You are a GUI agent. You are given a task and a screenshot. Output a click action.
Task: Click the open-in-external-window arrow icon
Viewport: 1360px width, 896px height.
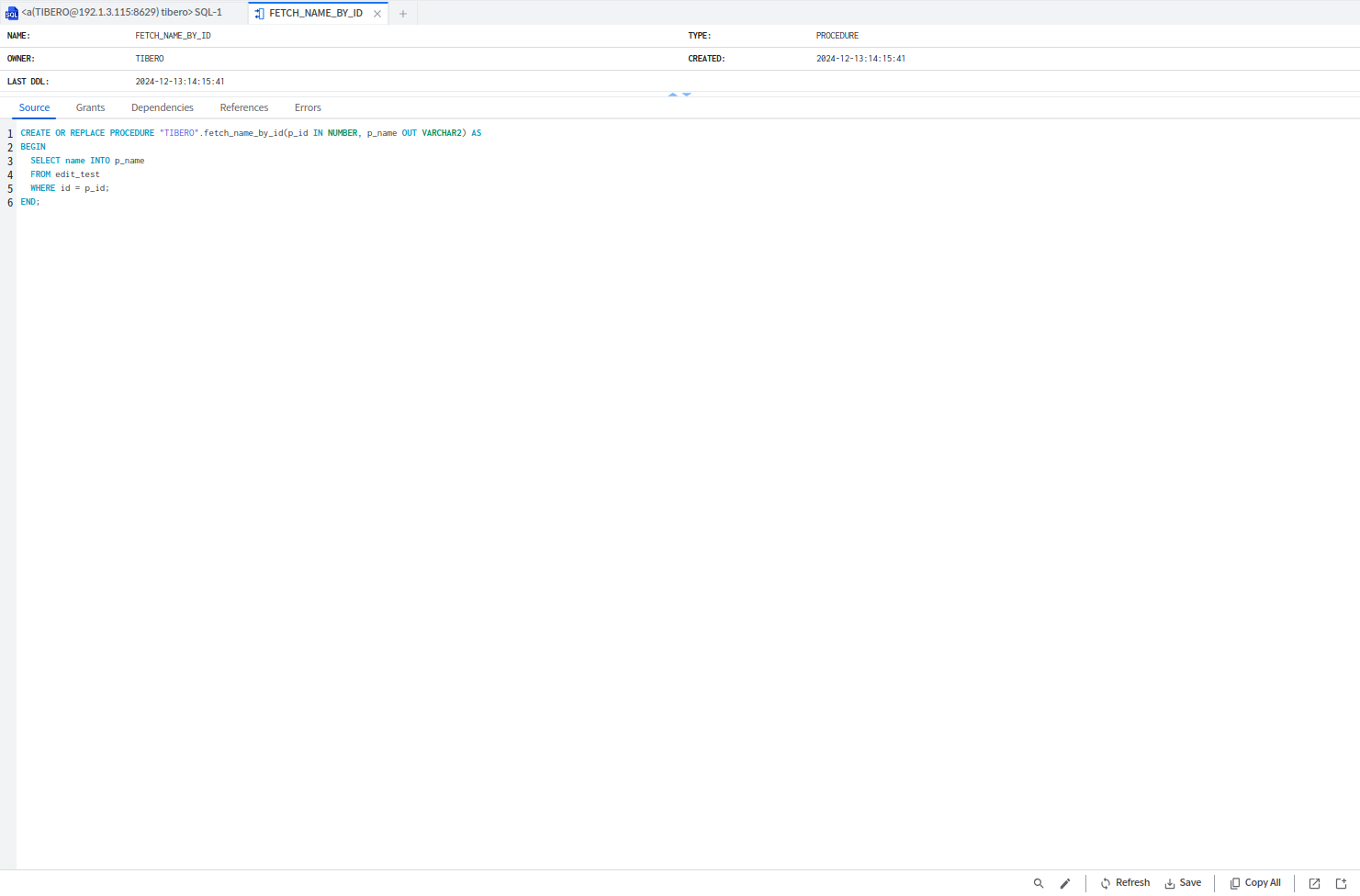[1314, 883]
